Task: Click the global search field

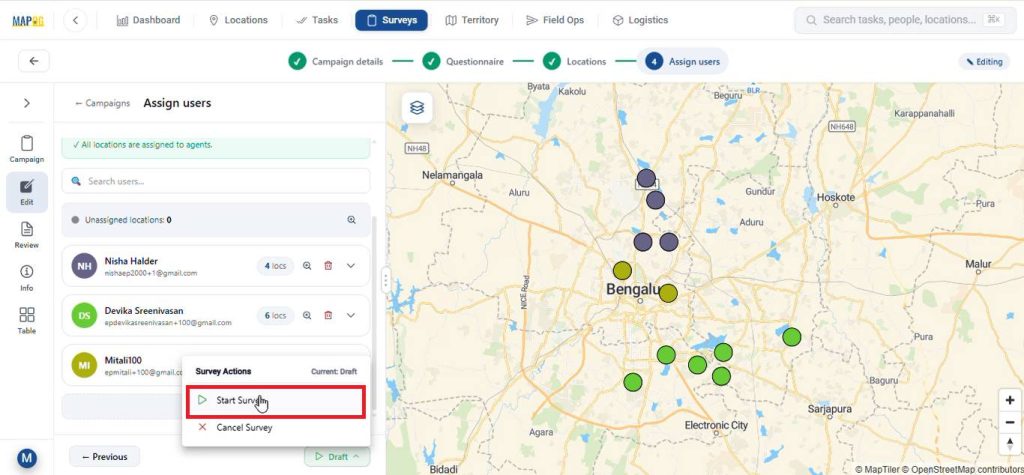Action: (x=904, y=20)
